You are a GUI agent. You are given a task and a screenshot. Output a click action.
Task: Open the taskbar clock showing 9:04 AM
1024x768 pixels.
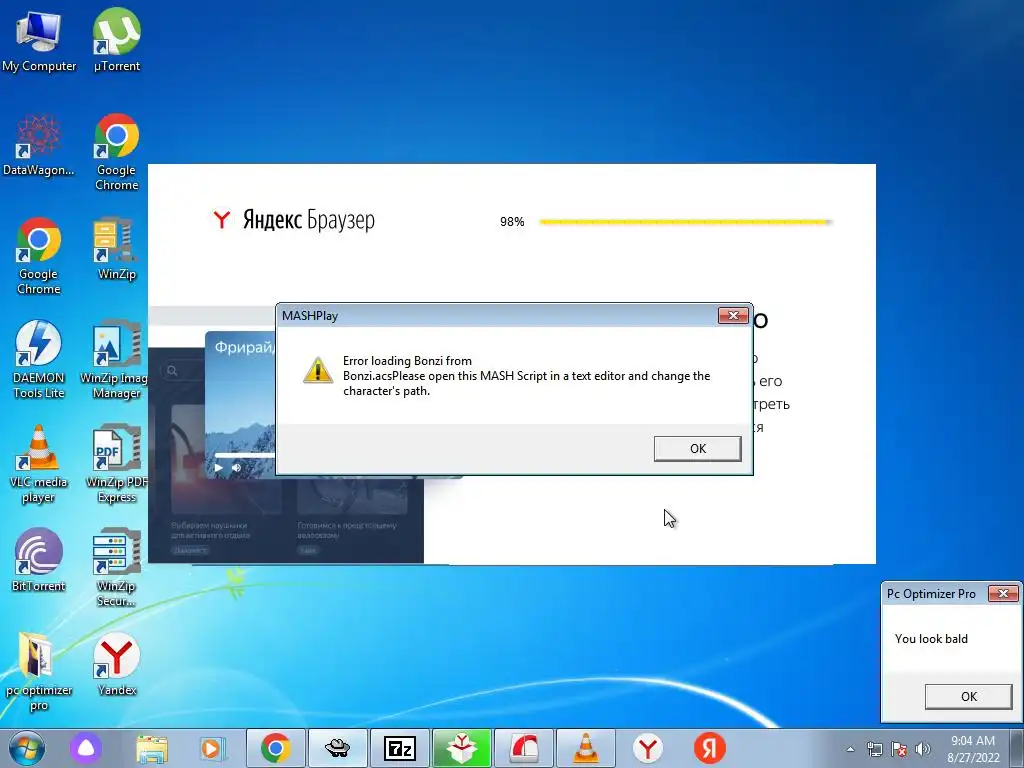point(973,749)
